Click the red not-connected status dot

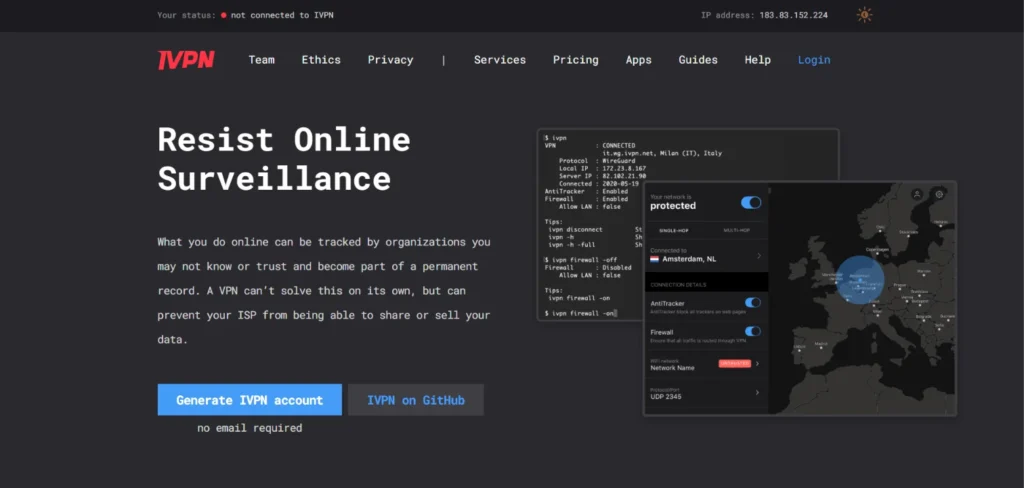223,15
